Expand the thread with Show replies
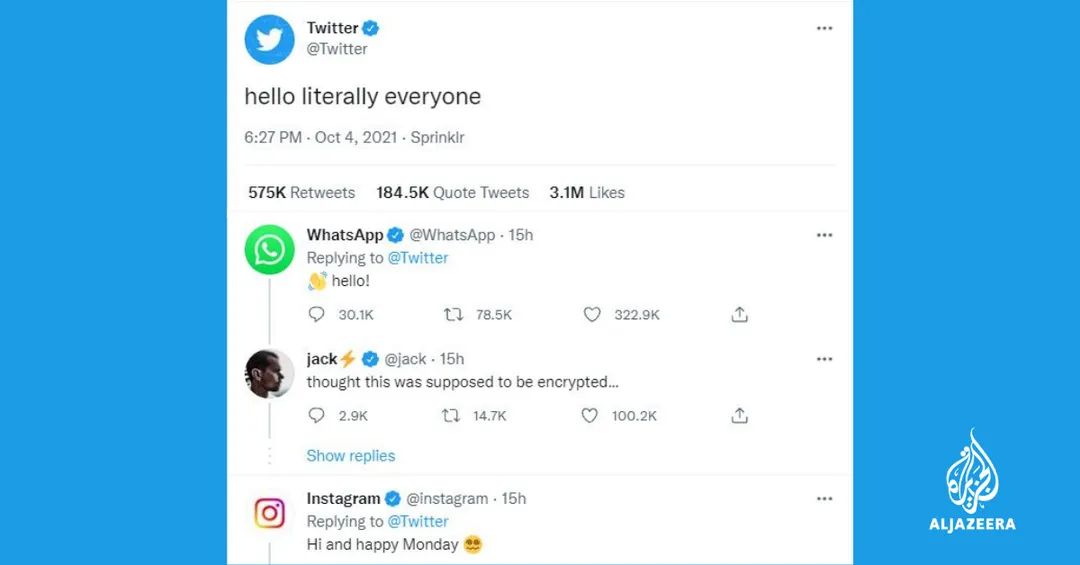This screenshot has width=1080, height=565. (351, 455)
